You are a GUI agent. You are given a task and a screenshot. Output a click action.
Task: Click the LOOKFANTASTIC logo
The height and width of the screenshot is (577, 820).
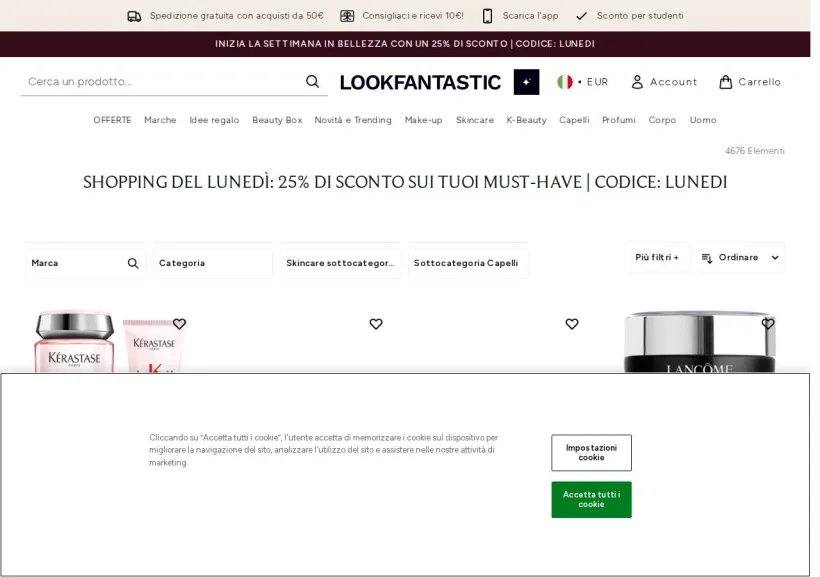click(x=420, y=82)
